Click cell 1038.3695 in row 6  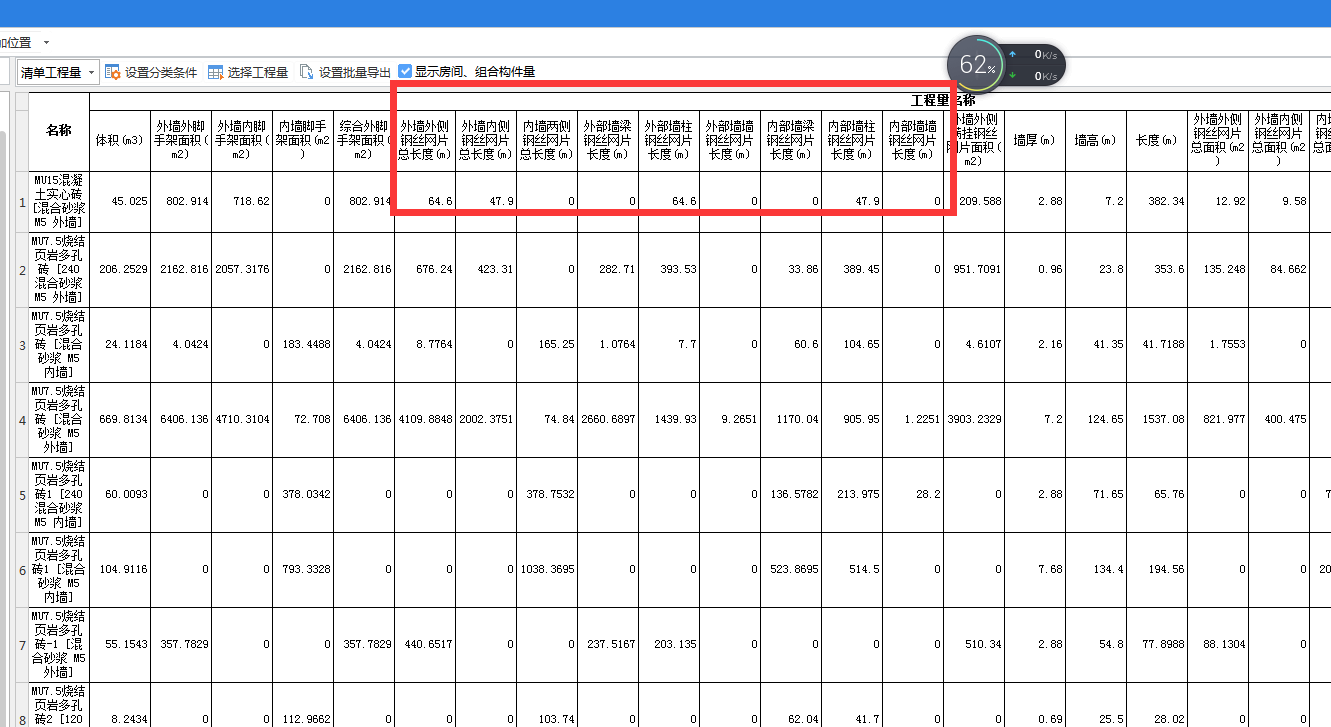pos(547,570)
